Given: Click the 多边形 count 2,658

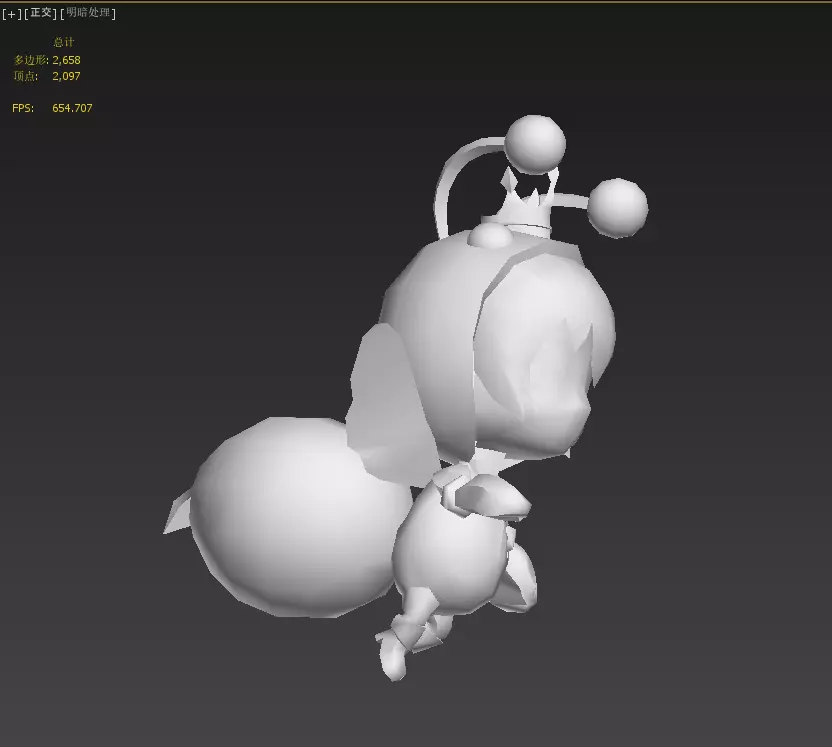Looking at the screenshot, I should click(66, 60).
